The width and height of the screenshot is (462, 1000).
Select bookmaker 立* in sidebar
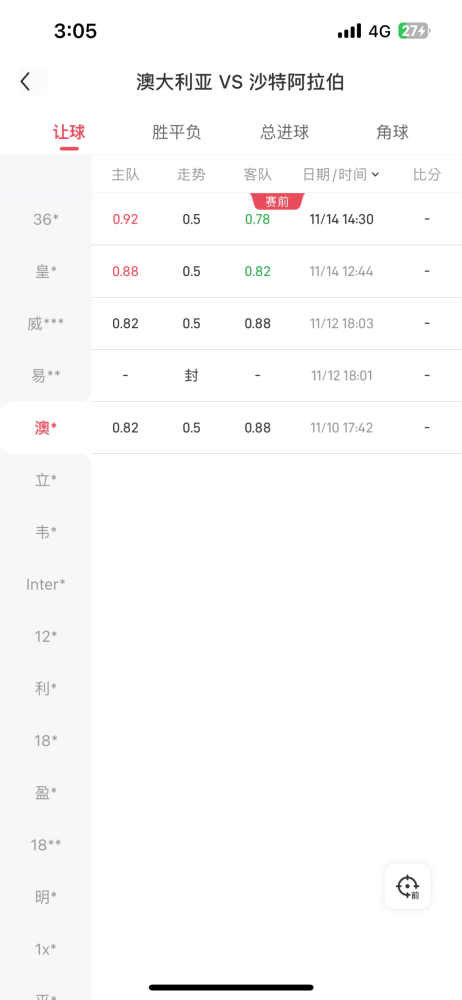tap(46, 480)
